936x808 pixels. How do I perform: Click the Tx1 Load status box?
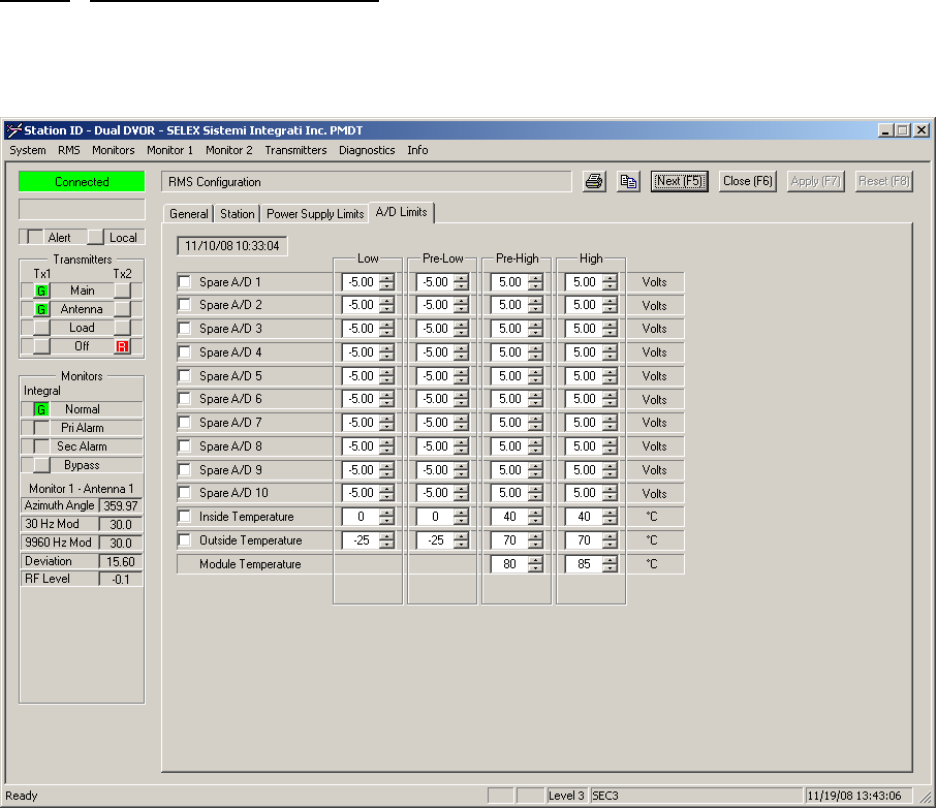click(41, 328)
